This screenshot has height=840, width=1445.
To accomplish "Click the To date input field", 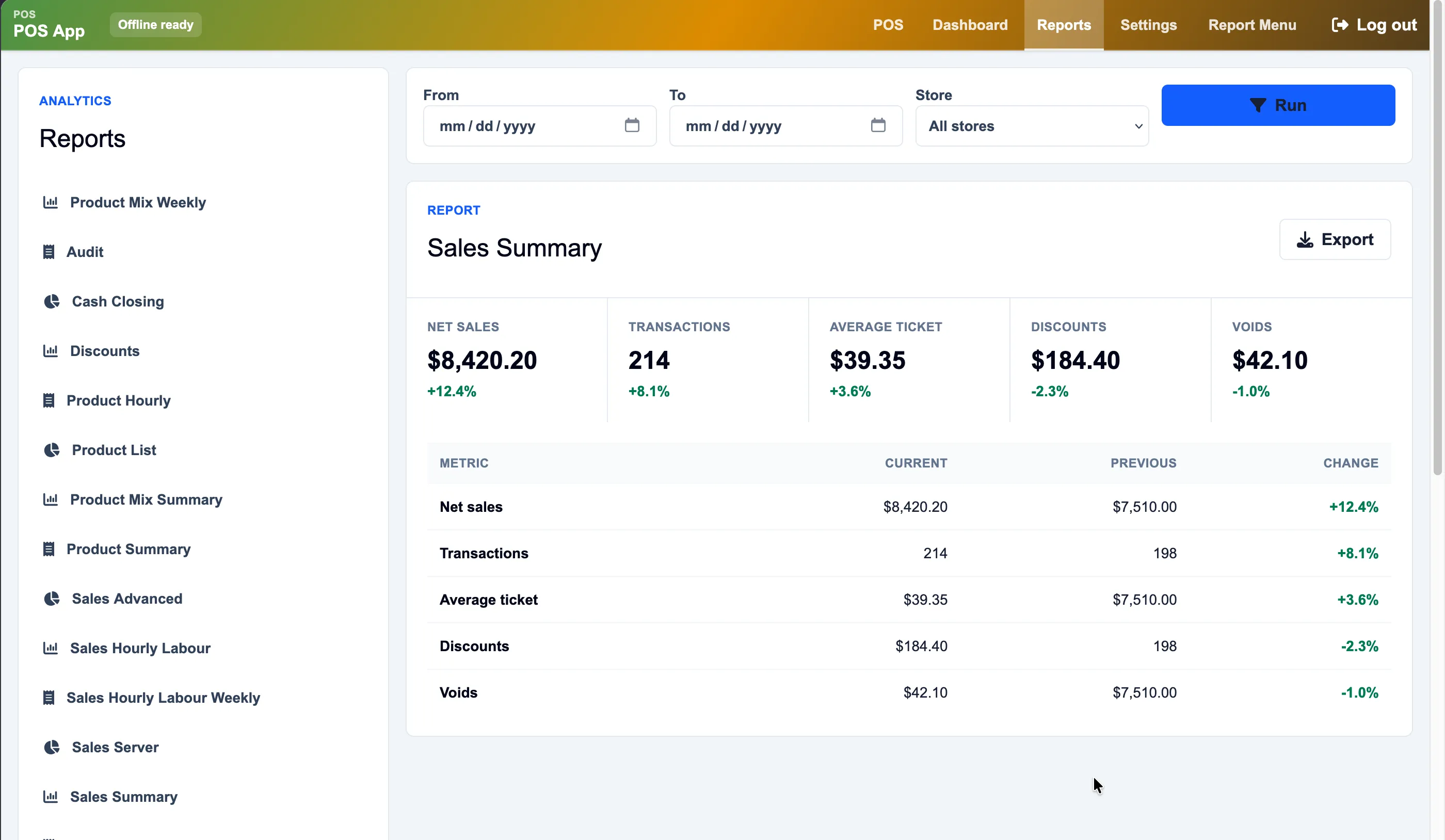I will click(x=785, y=125).
